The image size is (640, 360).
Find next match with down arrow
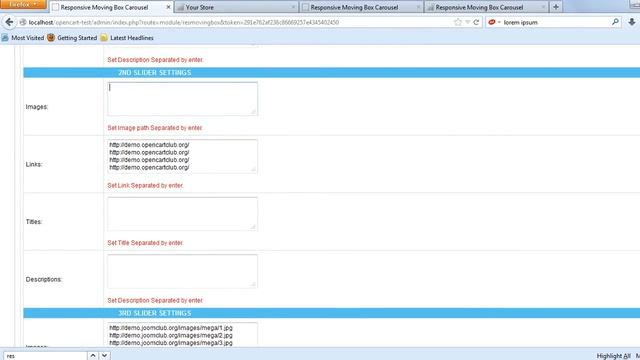click(x=104, y=356)
